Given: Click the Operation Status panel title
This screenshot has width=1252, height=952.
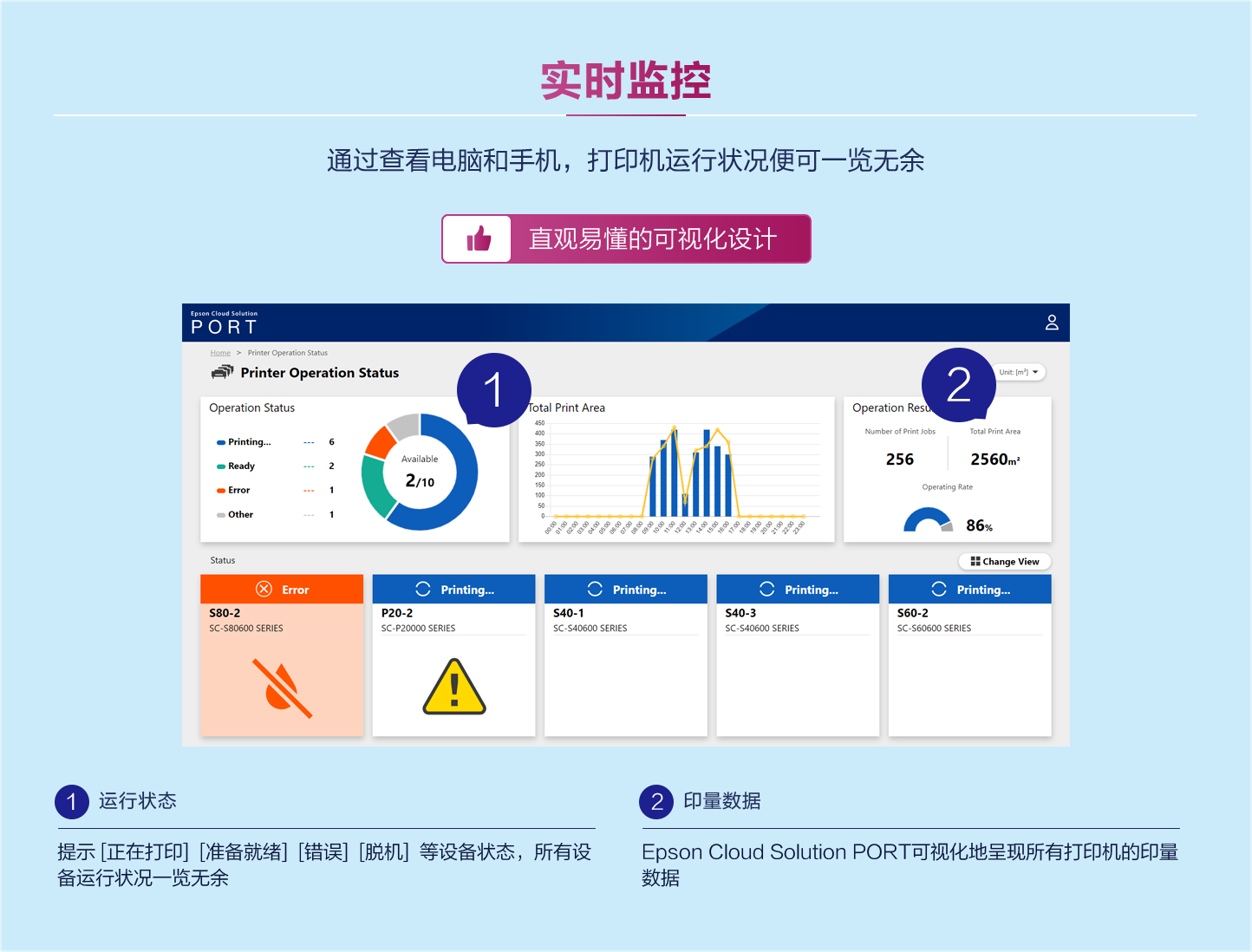Looking at the screenshot, I should [x=252, y=408].
